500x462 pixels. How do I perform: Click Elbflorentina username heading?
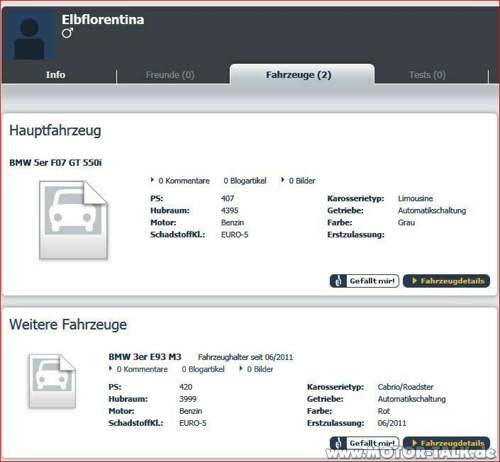coord(103,19)
